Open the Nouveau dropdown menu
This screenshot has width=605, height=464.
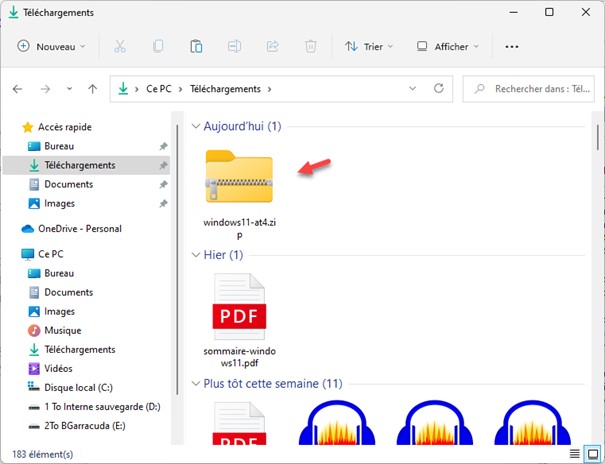click(x=51, y=47)
